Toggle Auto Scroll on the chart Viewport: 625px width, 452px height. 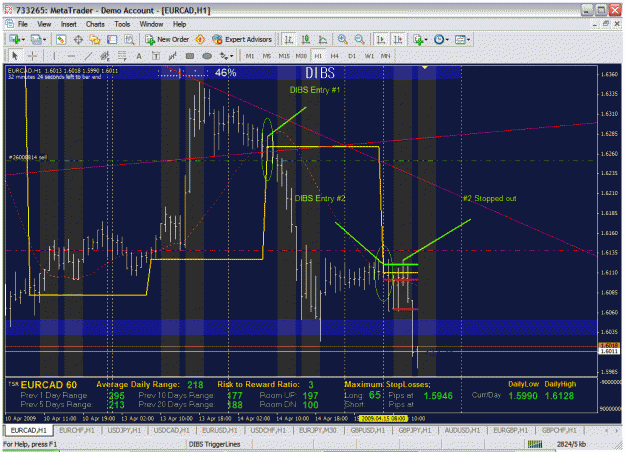(381, 39)
